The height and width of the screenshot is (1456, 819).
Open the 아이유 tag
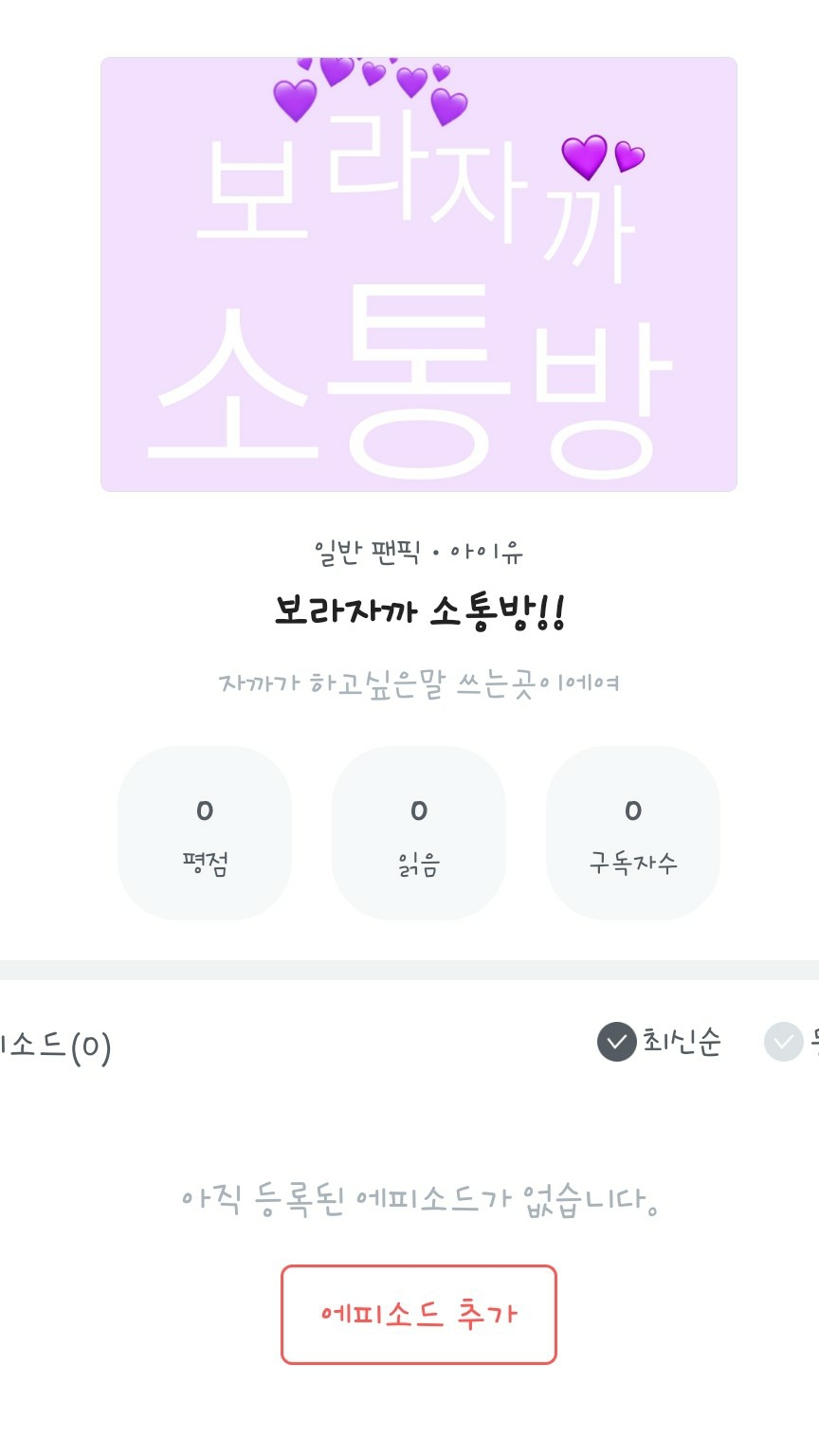(486, 552)
